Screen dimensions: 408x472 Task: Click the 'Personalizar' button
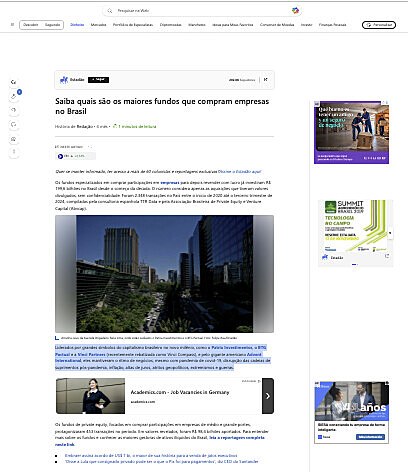coord(379,25)
